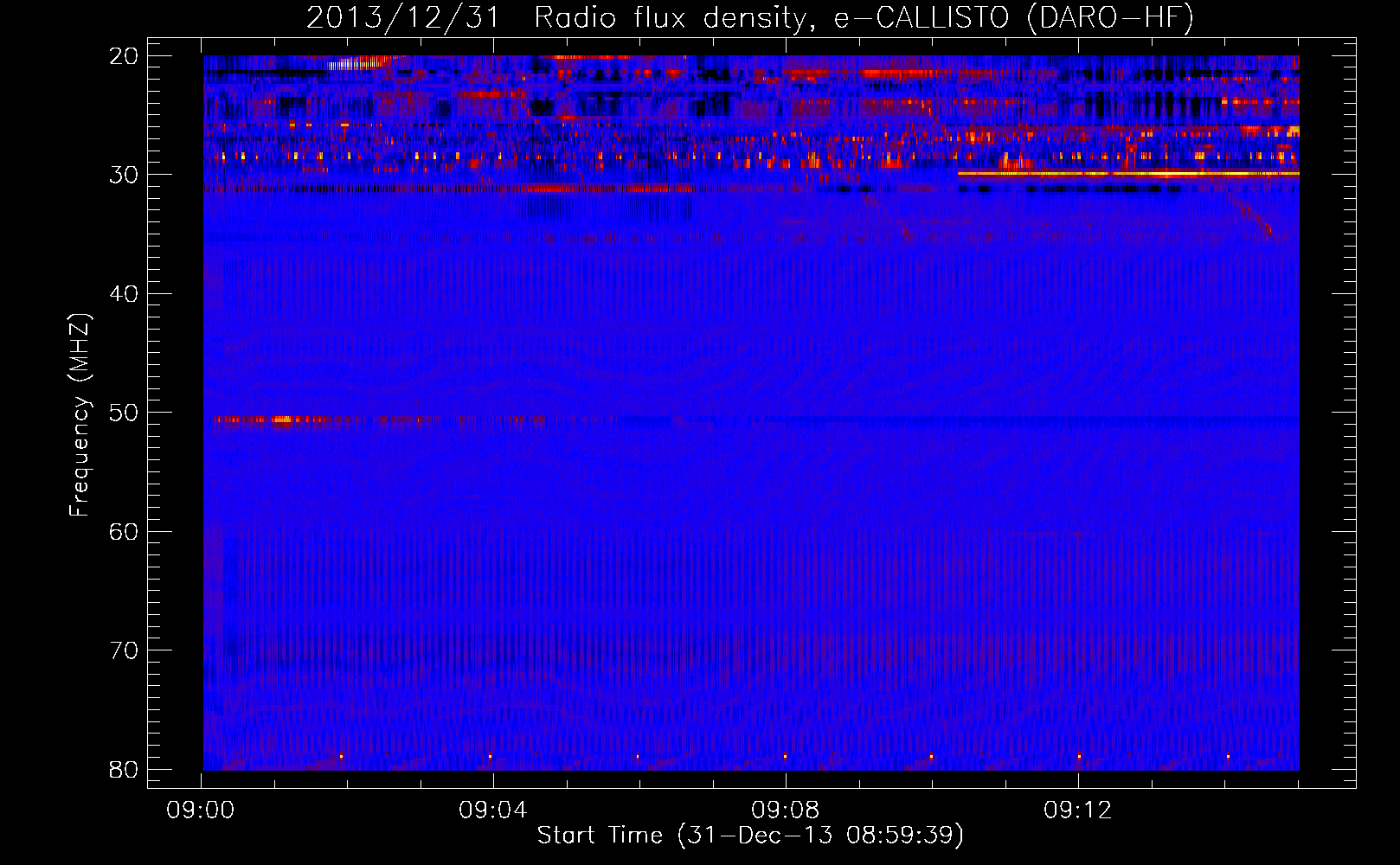Click the bright yellow emission line at 30 MHz
Image resolution: width=1400 pixels, height=865 pixels.
click(1128, 174)
